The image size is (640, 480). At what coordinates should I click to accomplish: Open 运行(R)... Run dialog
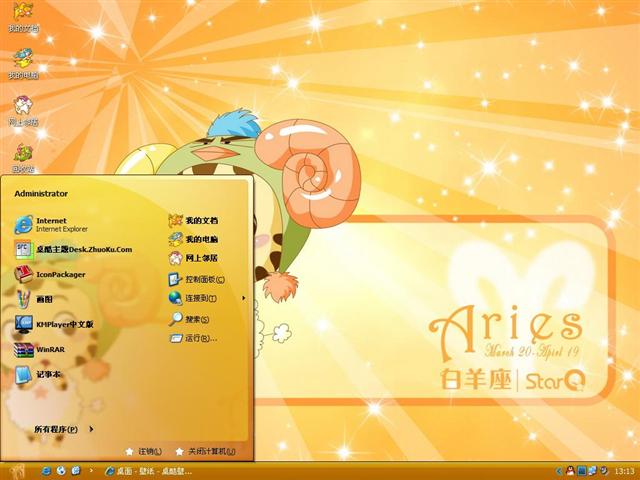click(199, 338)
